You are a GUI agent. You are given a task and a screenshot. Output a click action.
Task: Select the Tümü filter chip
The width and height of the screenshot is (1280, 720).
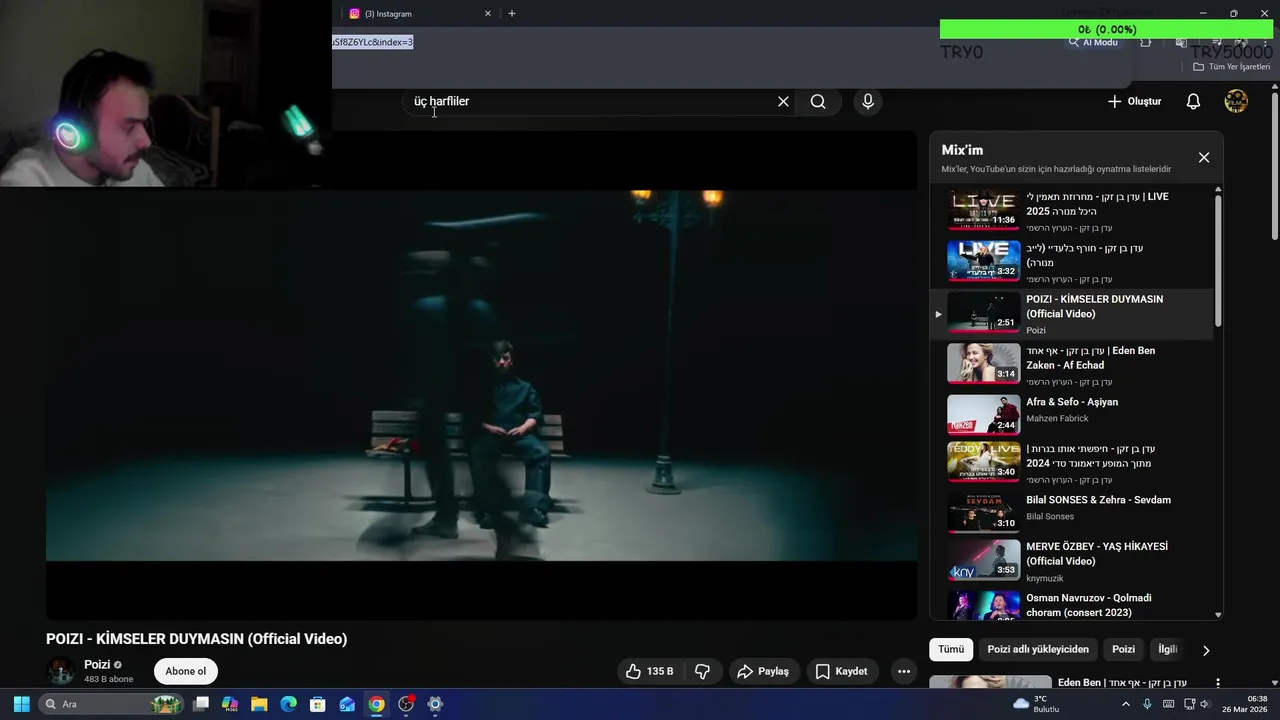pyautogui.click(x=951, y=649)
